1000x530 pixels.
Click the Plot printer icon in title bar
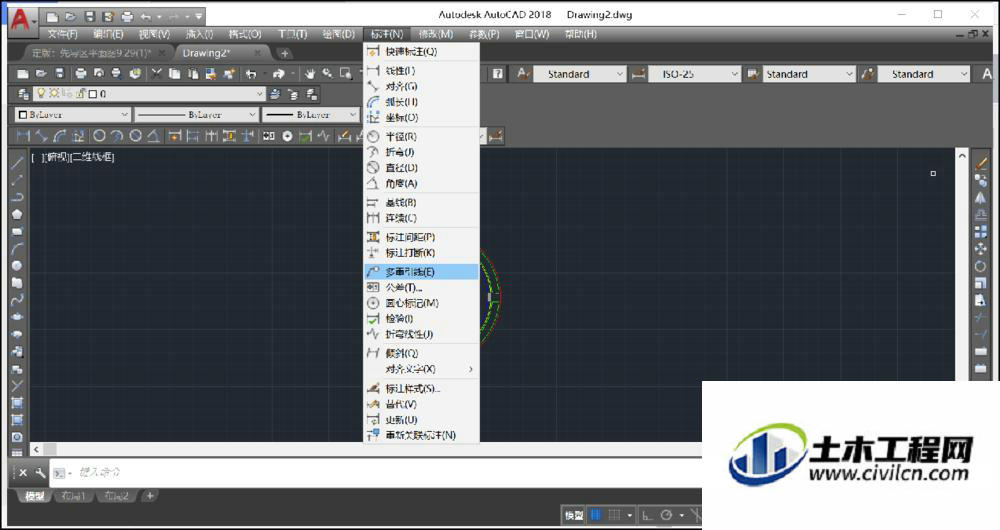coord(127,17)
